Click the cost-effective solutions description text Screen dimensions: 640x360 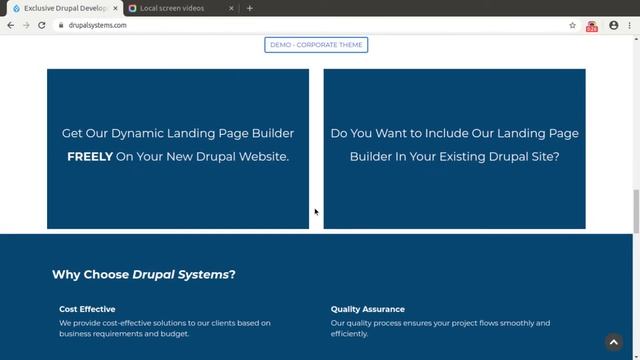pos(165,328)
